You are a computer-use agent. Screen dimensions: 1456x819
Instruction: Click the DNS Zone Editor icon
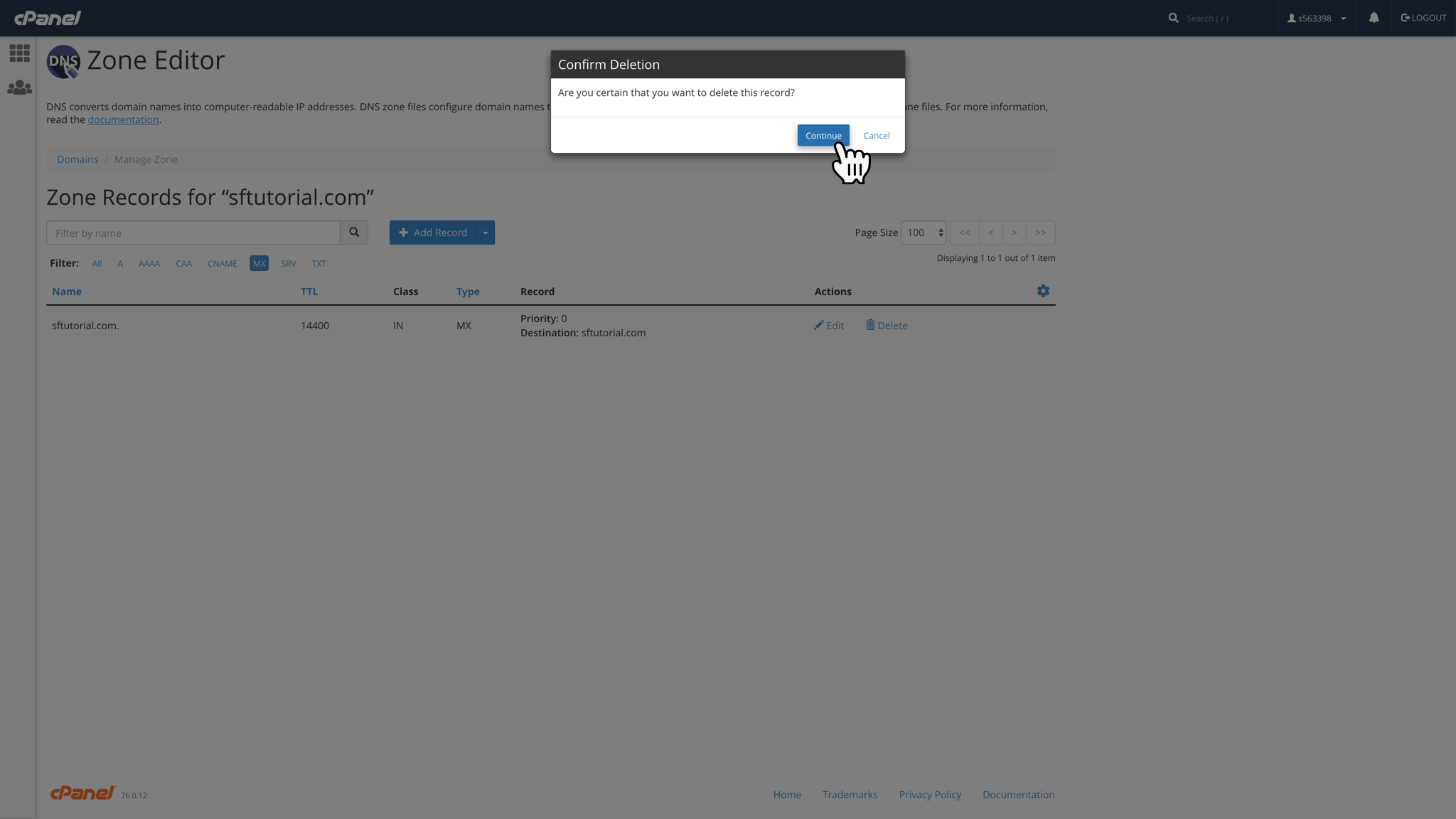(63, 61)
